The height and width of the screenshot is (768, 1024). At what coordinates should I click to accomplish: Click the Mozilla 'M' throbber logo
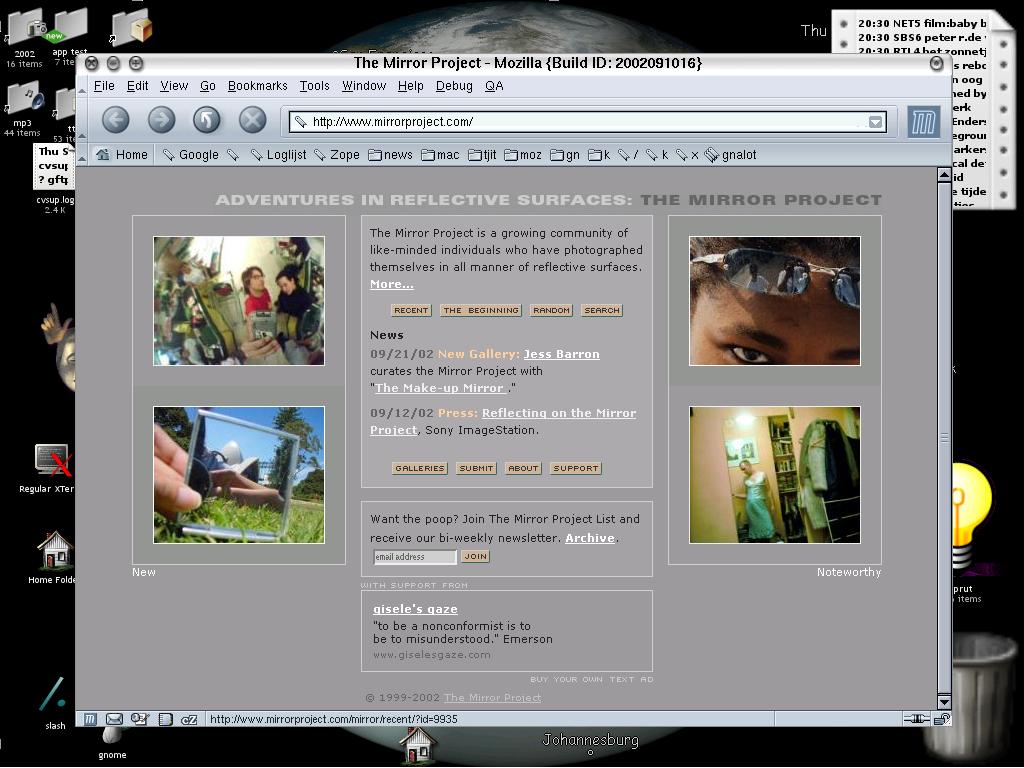(x=923, y=121)
